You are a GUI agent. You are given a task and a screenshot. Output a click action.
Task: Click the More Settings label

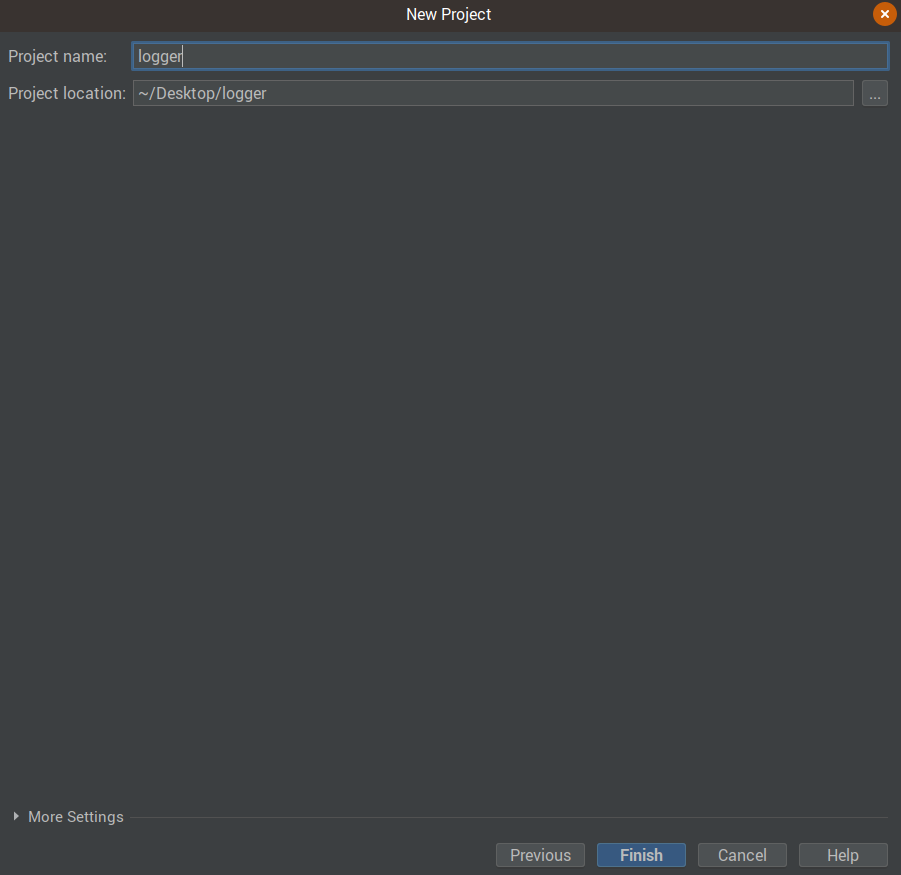75,817
